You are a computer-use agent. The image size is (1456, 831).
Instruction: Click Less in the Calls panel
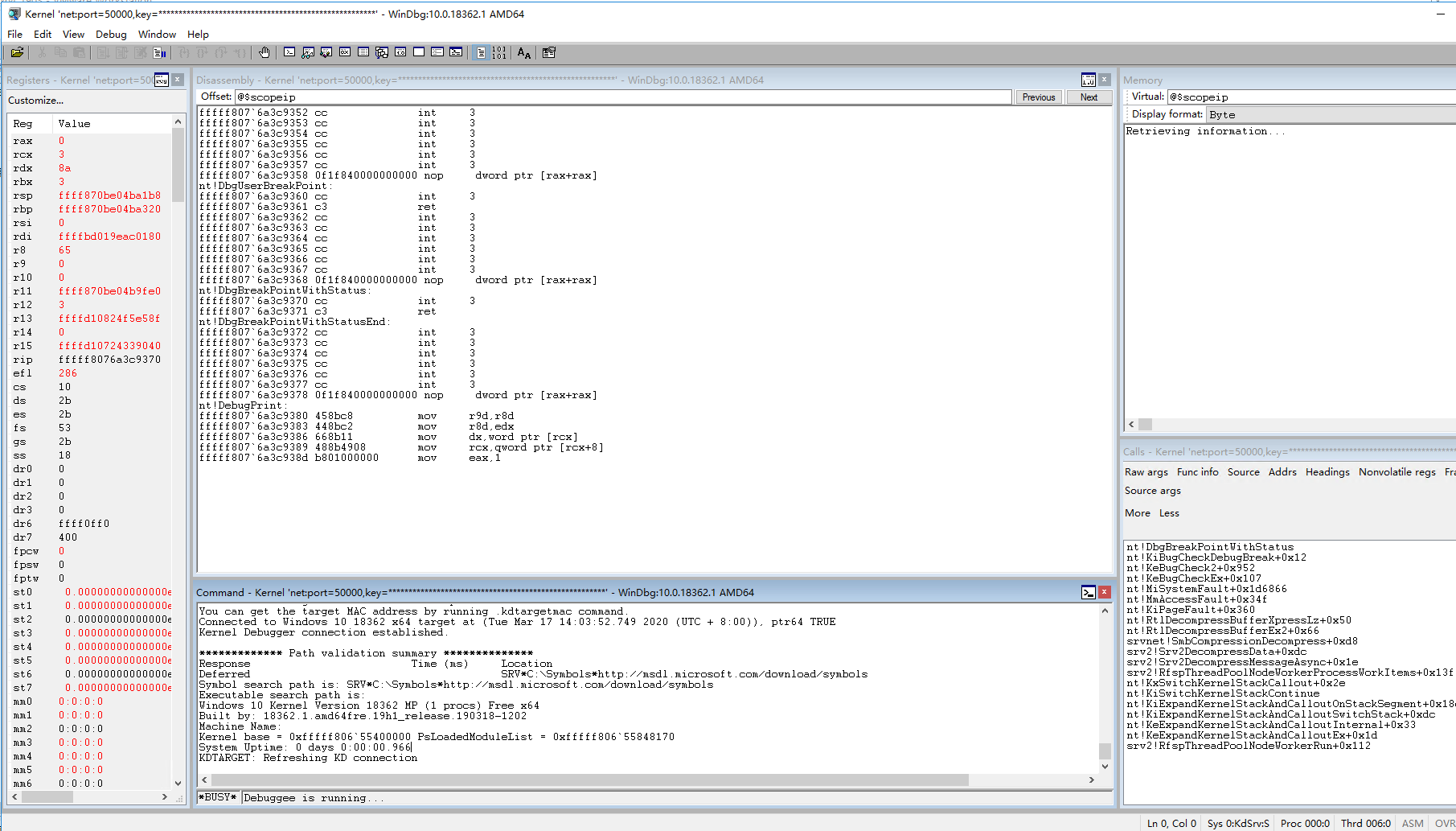coord(1169,513)
